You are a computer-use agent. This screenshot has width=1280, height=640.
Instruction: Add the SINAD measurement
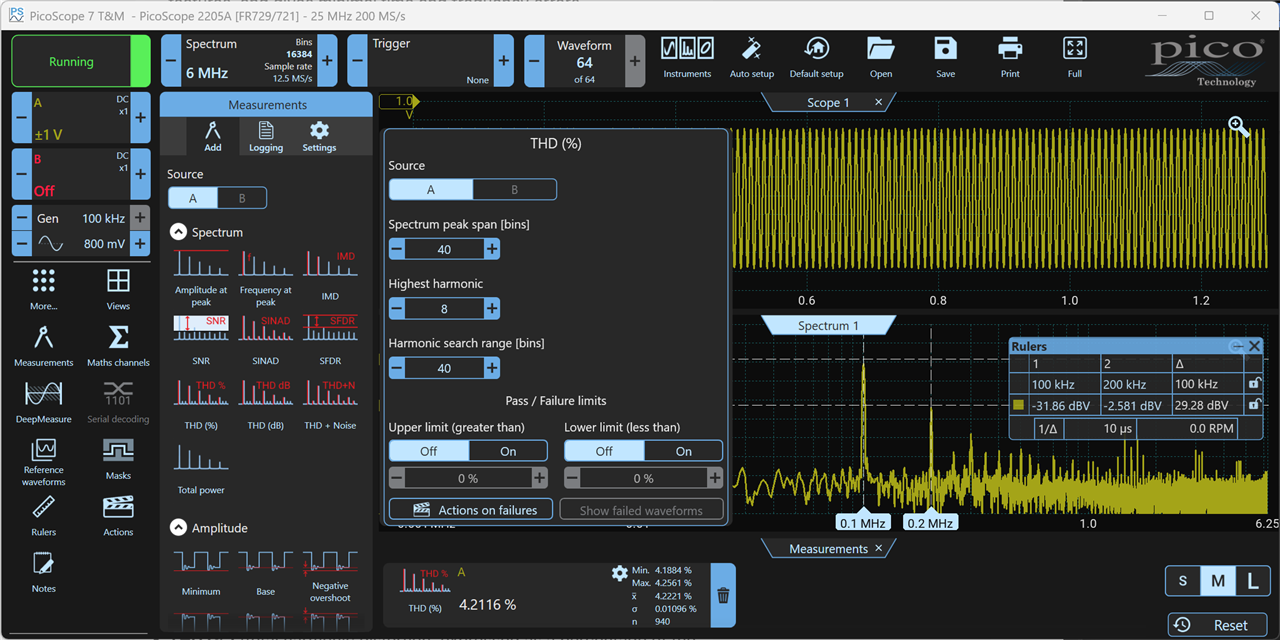(x=265, y=340)
